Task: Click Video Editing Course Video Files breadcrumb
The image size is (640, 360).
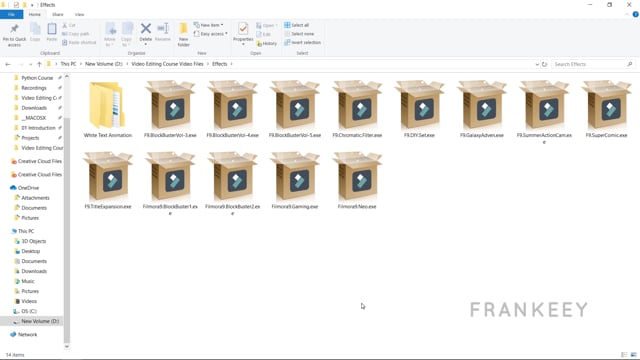Action: [167, 64]
